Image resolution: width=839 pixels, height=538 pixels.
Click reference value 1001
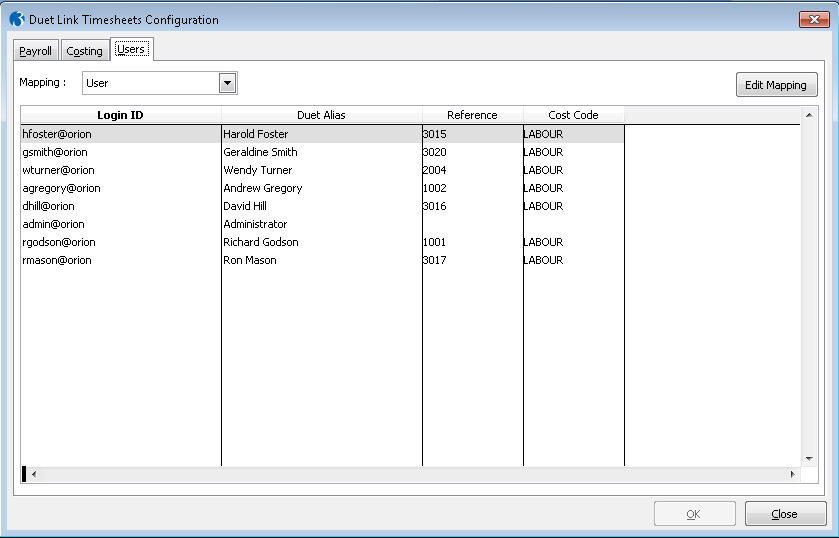[434, 243]
